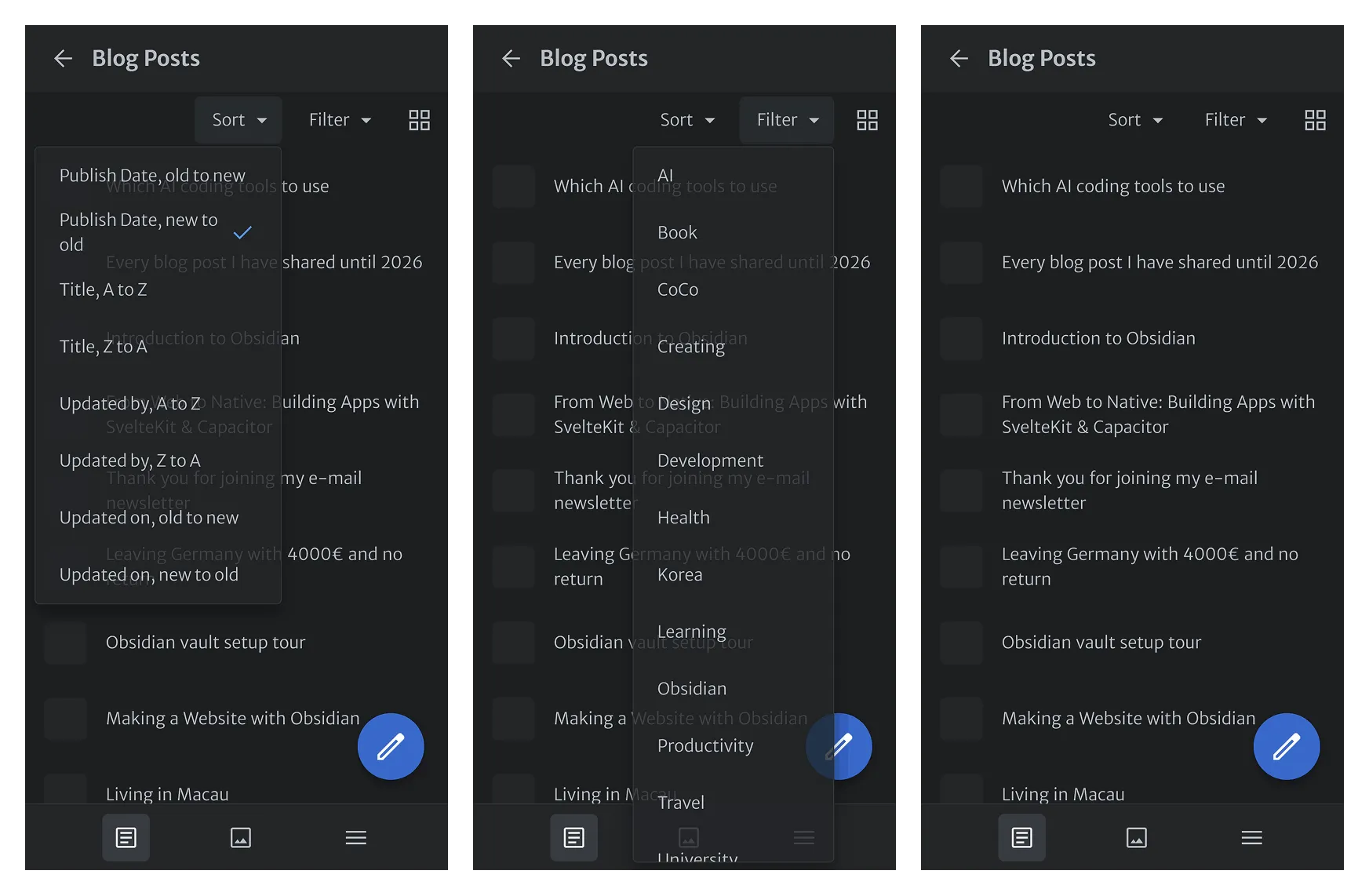Viewport: 1369px width, 896px height.
Task: Open 'Leaving Germany with 4000€' post, right screen
Action: pyautogui.click(x=1149, y=566)
